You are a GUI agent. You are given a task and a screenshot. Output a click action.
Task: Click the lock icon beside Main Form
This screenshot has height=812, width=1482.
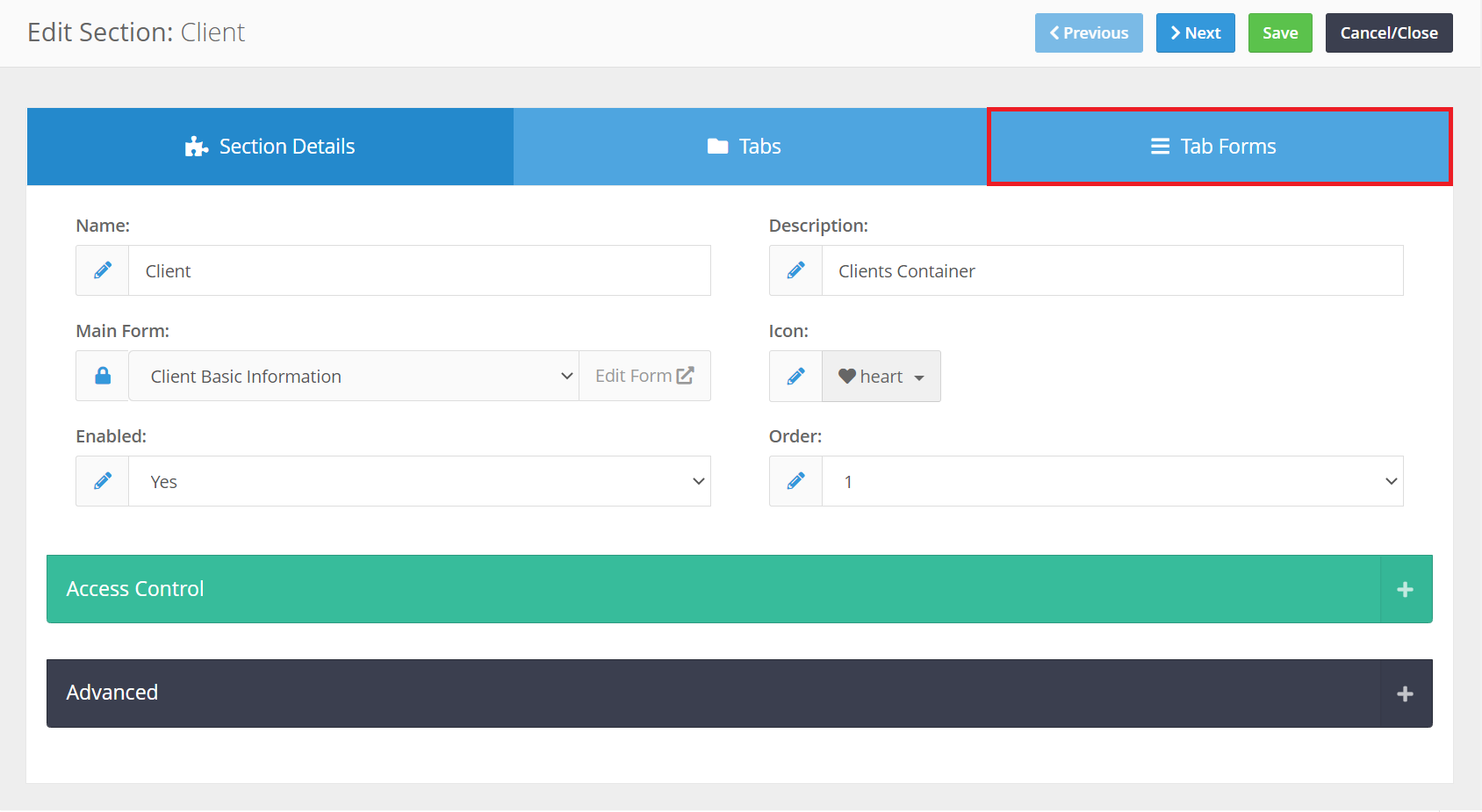[x=103, y=376]
